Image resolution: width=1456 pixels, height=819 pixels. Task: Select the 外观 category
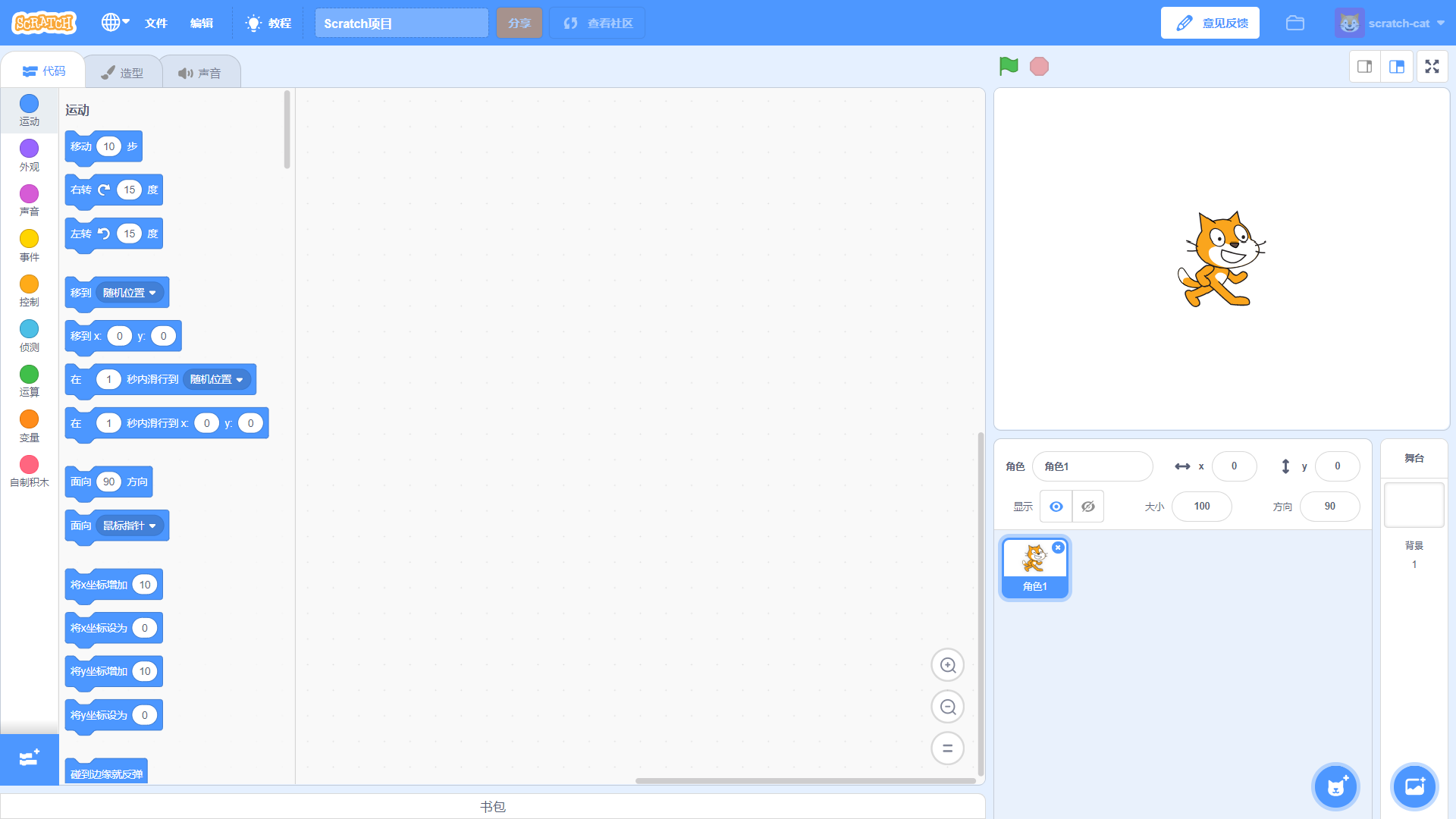click(x=29, y=155)
